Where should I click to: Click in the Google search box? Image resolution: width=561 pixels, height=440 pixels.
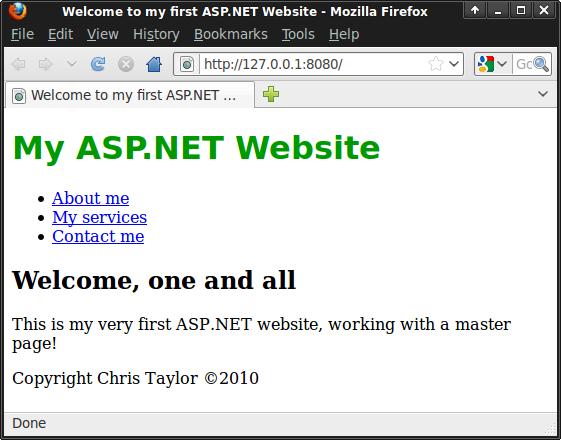click(523, 64)
